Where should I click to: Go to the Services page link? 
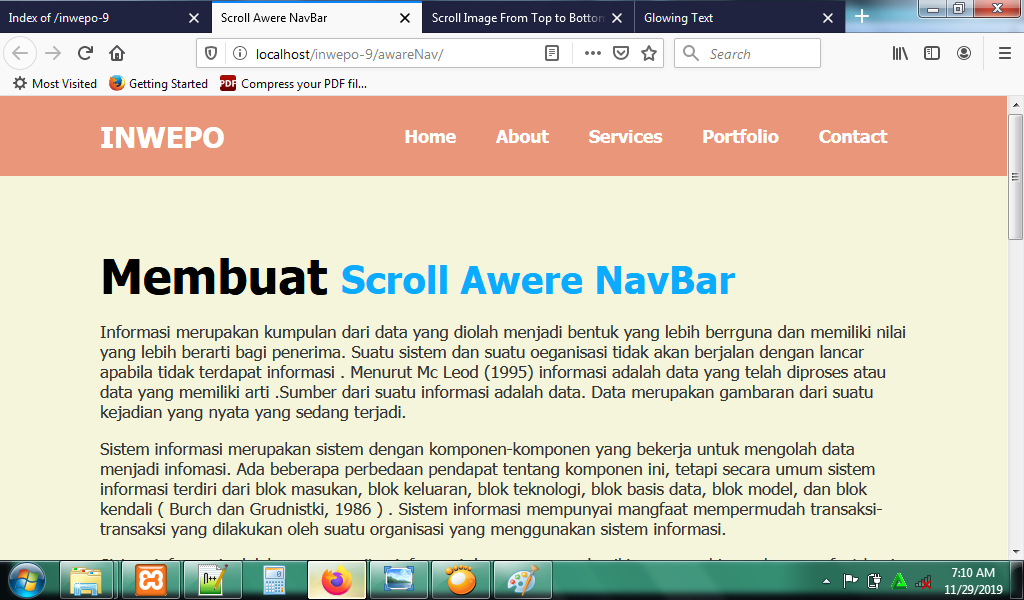click(625, 137)
